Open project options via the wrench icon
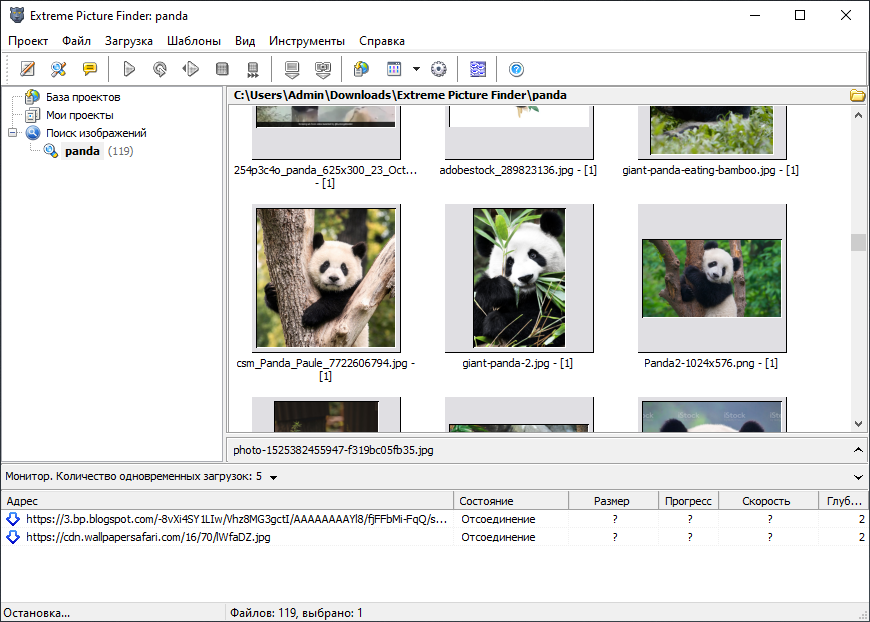The height and width of the screenshot is (622, 870). [59, 68]
